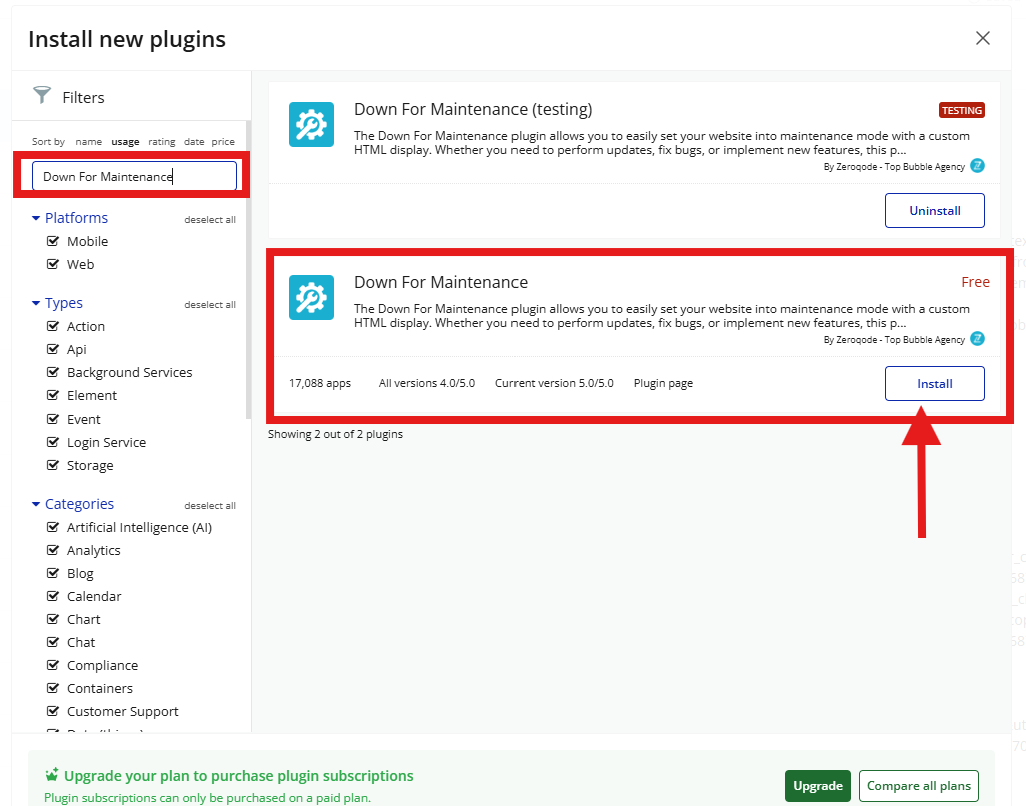Screen dimensions: 1026x806
Task: Click the Free price label
Action: coord(975,282)
